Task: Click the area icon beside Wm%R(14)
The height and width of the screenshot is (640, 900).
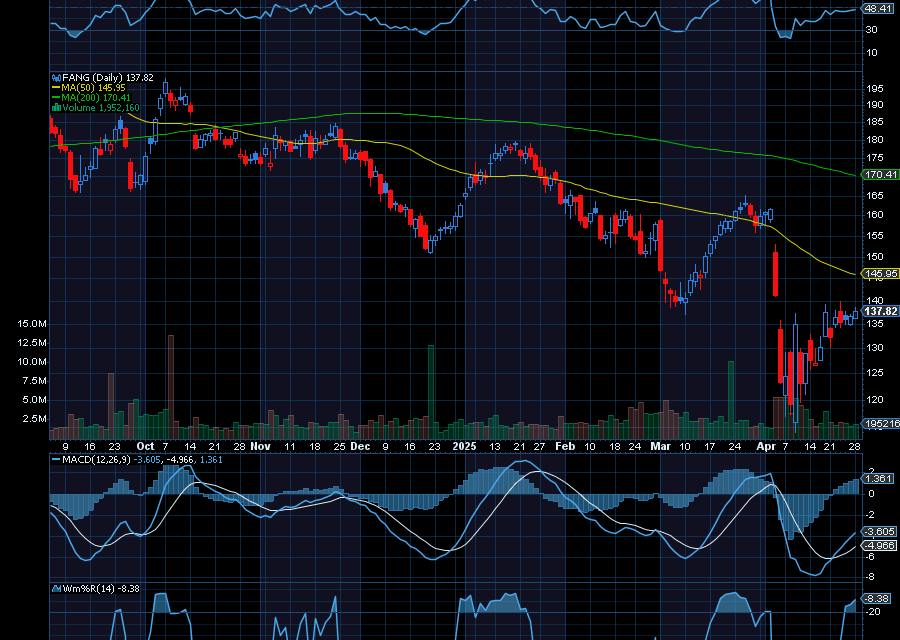Action: pos(56,589)
